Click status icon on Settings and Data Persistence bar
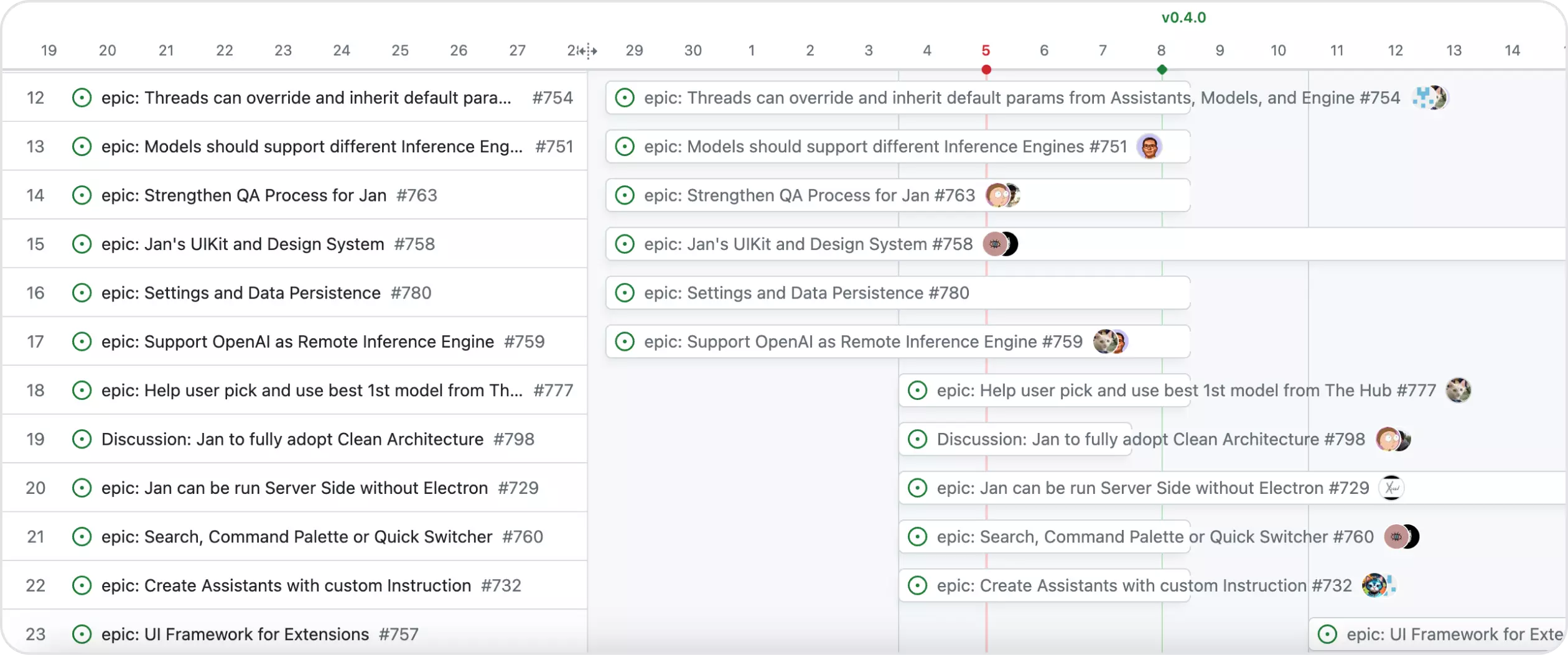The width and height of the screenshot is (1568, 655). click(624, 293)
